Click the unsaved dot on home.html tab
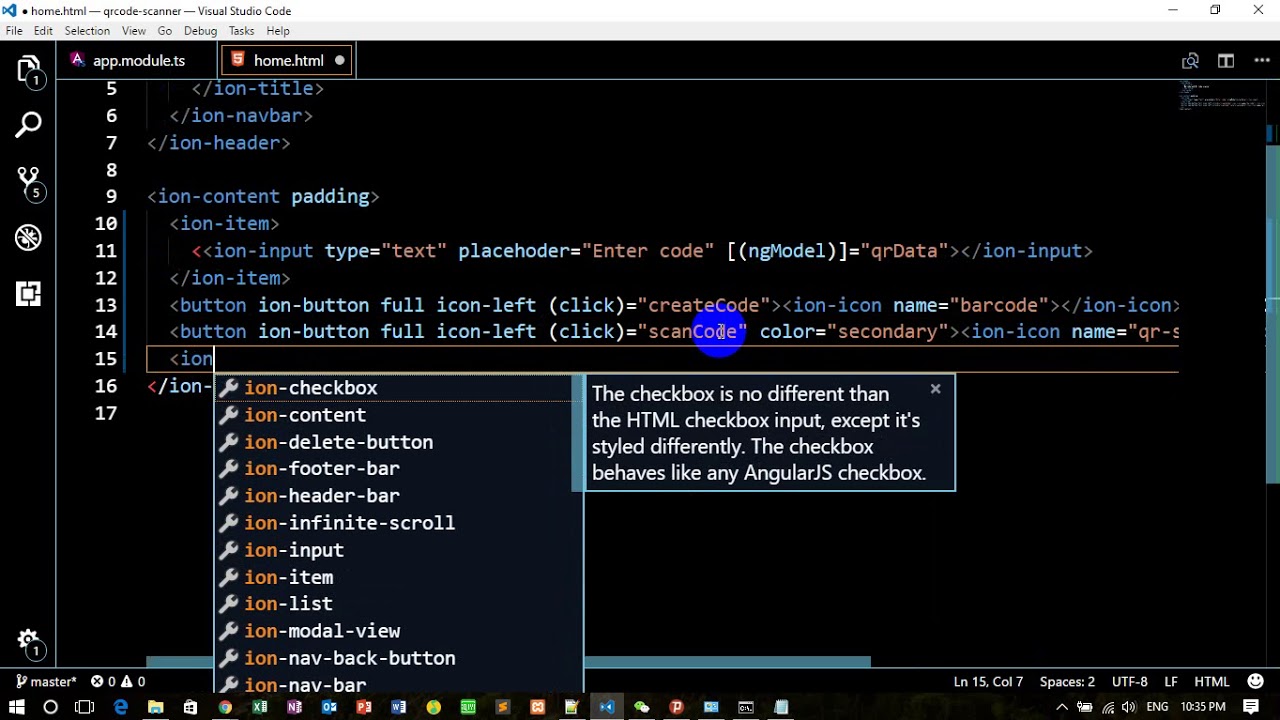This screenshot has width=1280, height=720. tap(340, 61)
